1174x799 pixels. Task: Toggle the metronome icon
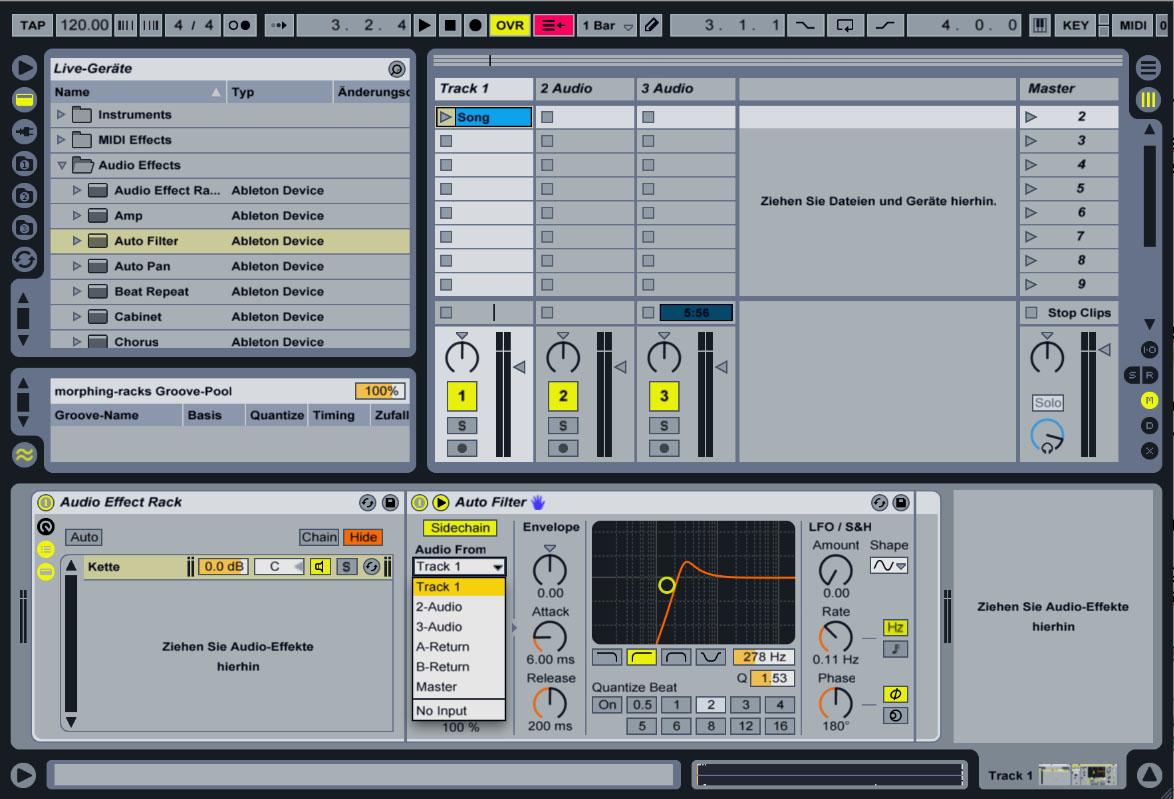[x=240, y=25]
